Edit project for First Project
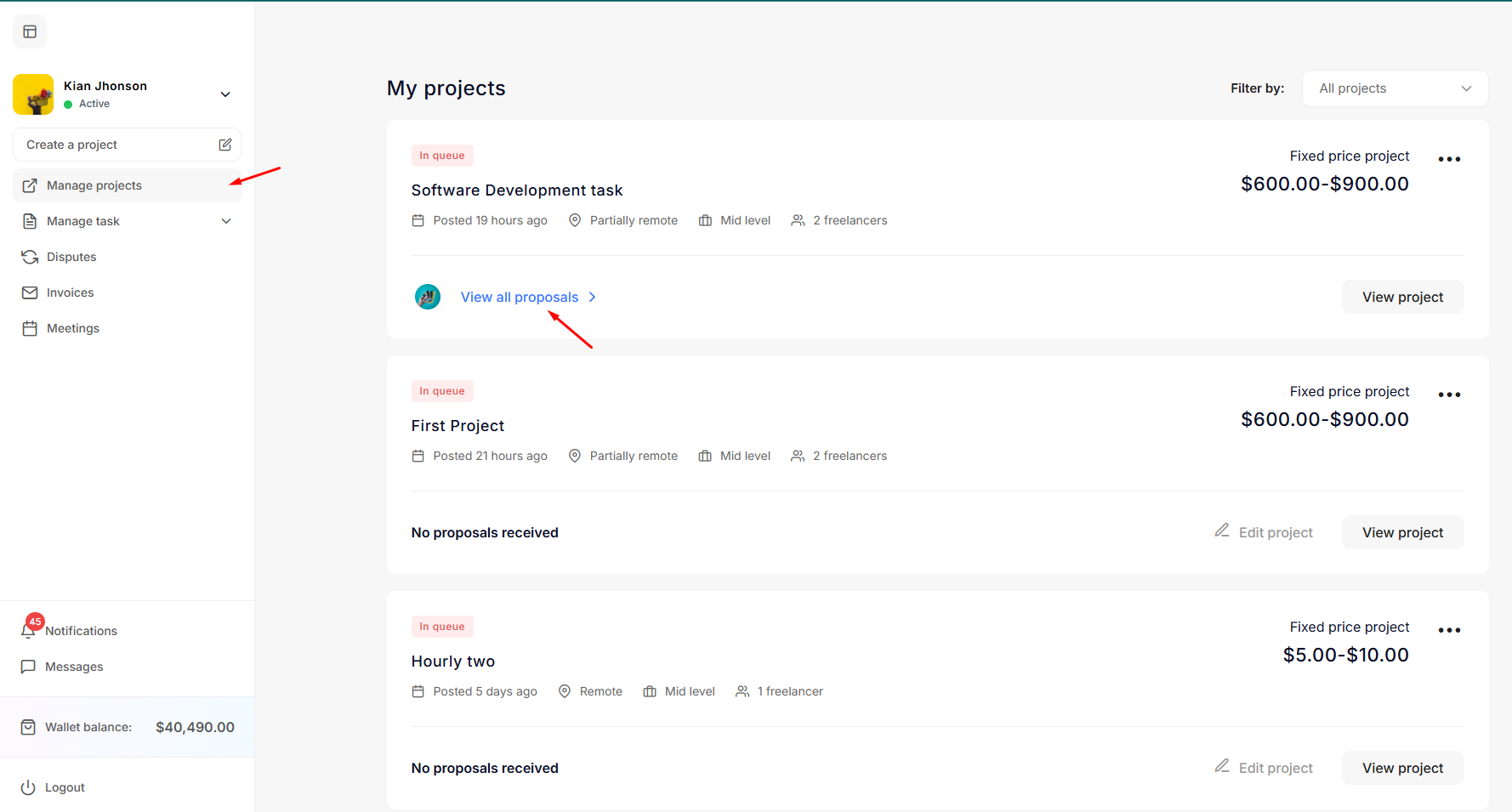This screenshot has width=1512, height=812. [1264, 532]
